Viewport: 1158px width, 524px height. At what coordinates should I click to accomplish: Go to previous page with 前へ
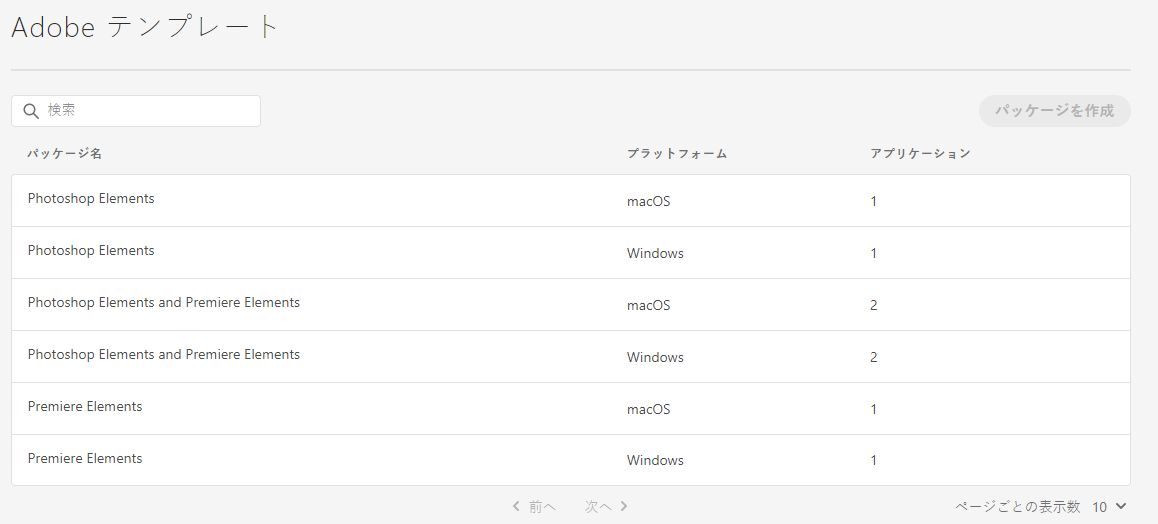pos(534,506)
